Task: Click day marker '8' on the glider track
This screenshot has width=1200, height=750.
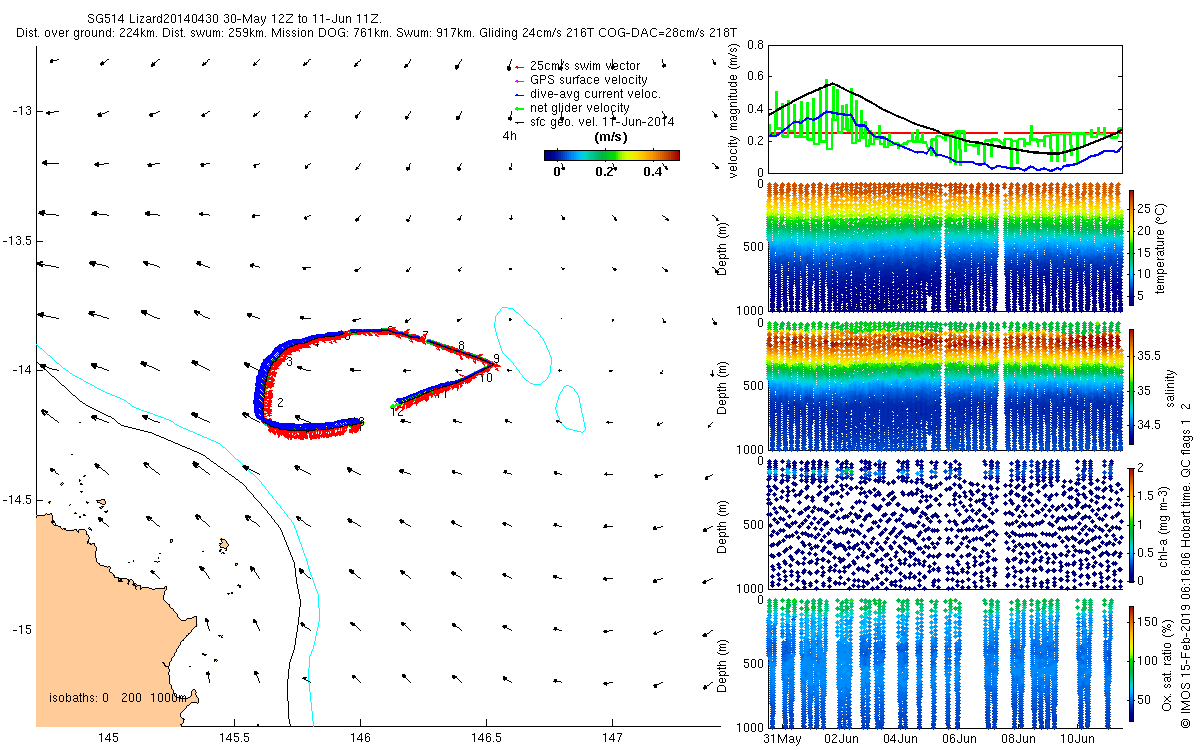Action: click(461, 346)
